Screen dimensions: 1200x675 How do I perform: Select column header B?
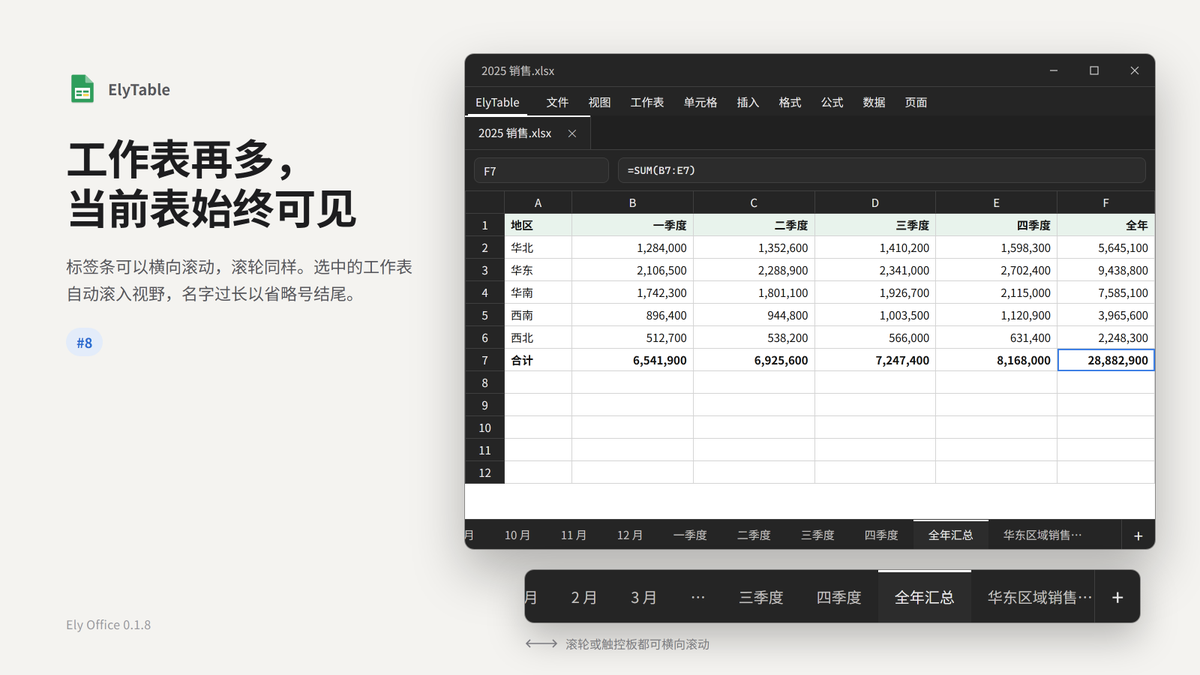633,203
